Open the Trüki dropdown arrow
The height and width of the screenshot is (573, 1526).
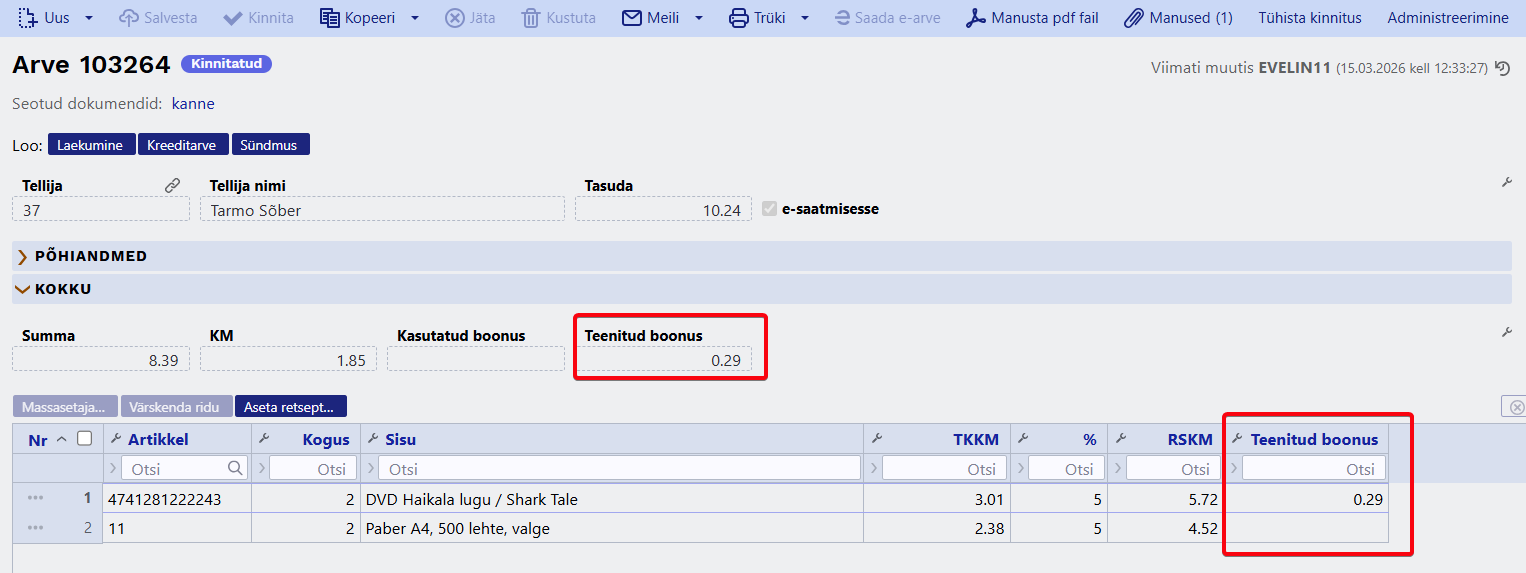click(x=805, y=18)
